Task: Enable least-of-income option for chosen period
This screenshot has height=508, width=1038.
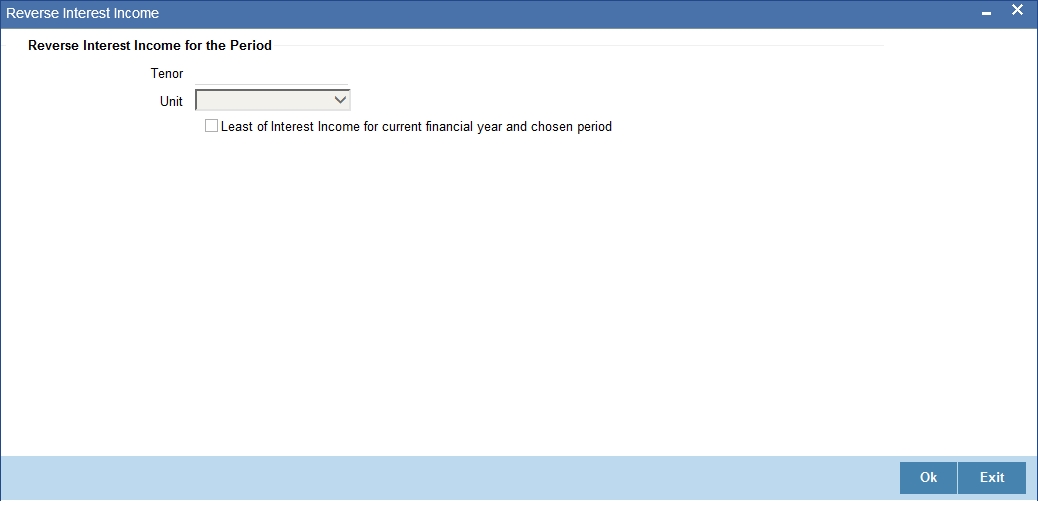Action: coord(211,125)
